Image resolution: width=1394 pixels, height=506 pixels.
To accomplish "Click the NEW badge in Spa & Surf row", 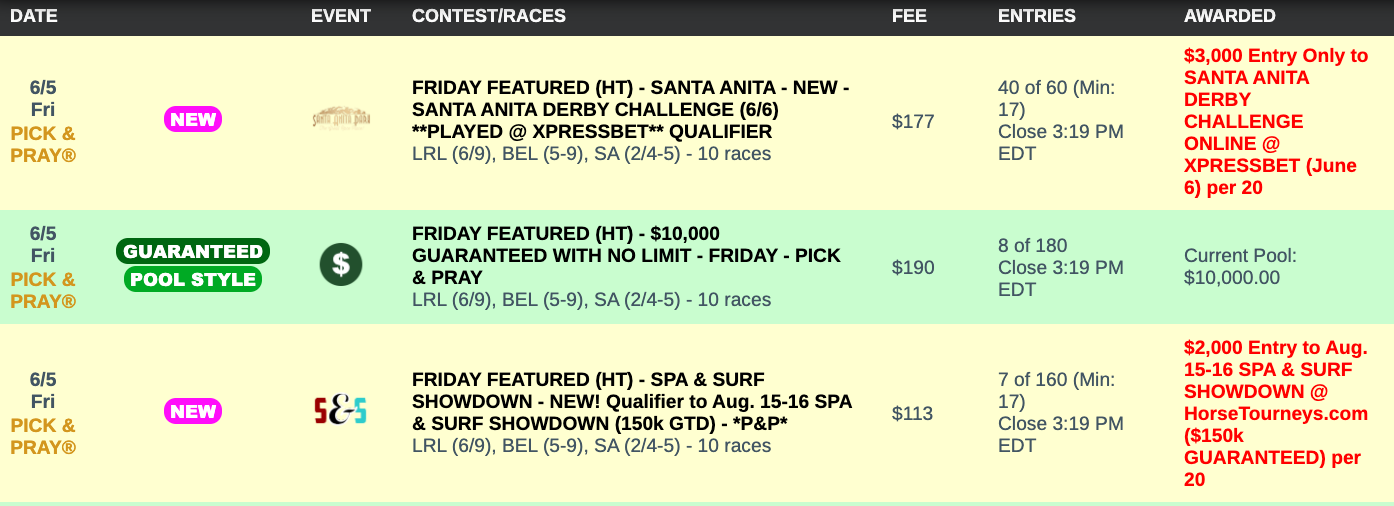I will click(x=193, y=411).
